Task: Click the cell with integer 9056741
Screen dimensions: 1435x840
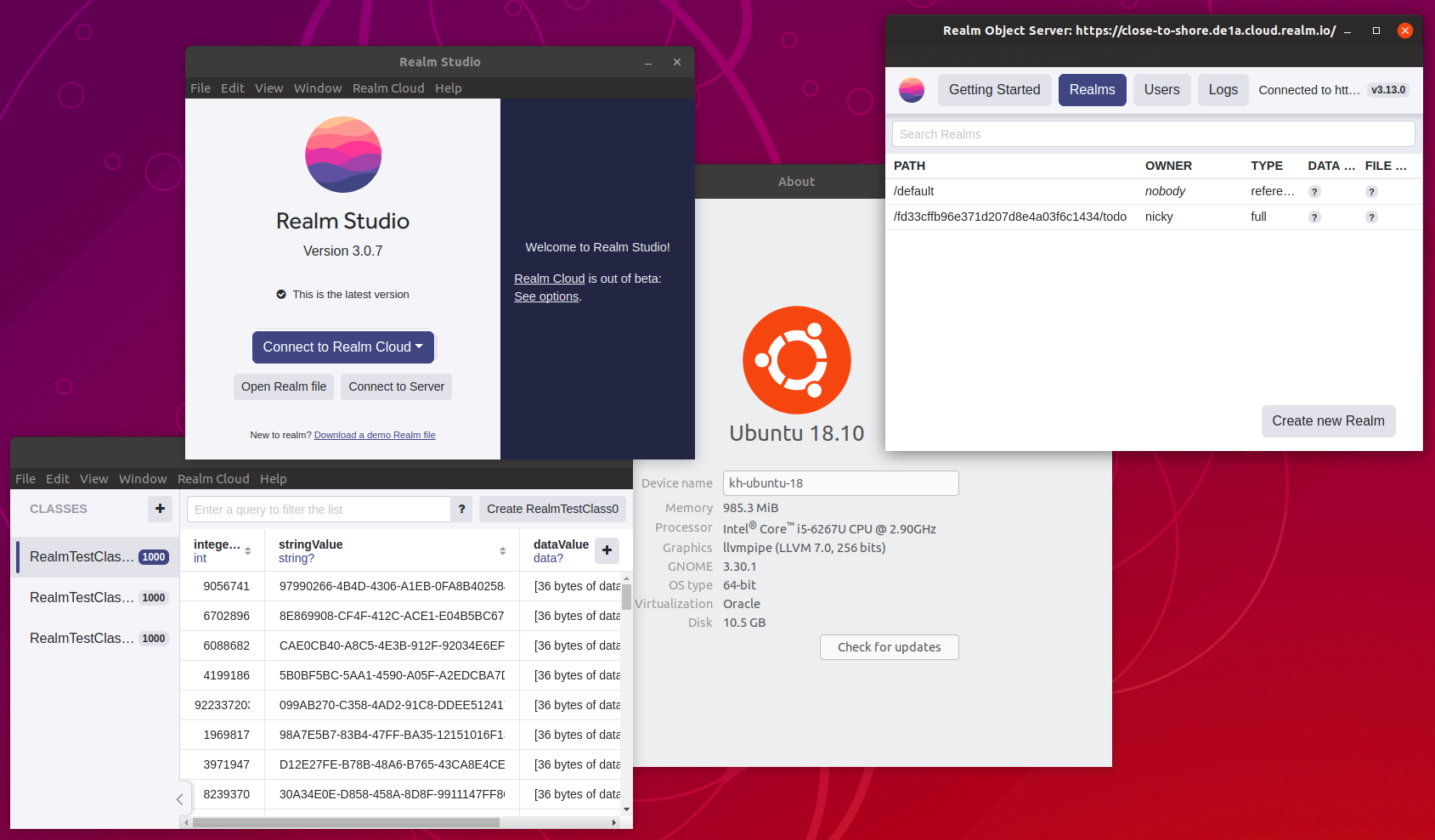Action: [x=223, y=586]
